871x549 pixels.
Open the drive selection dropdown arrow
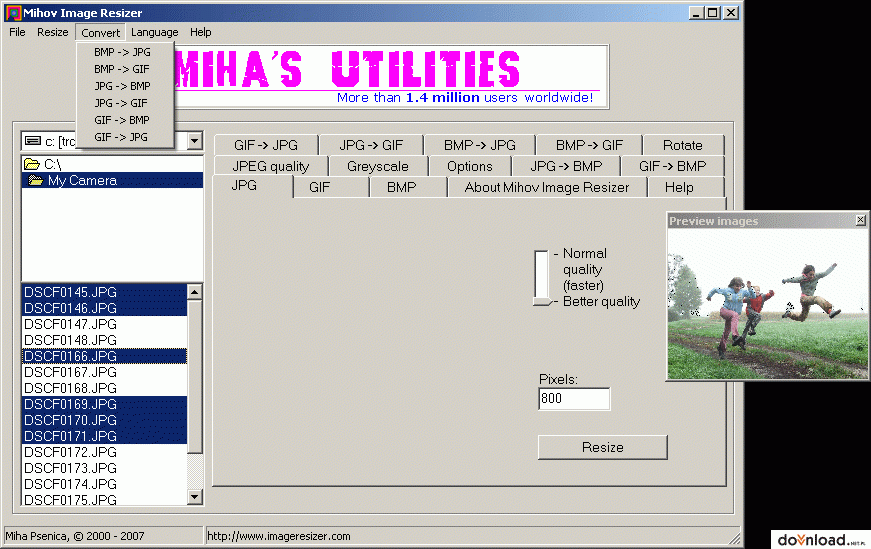pyautogui.click(x=194, y=141)
